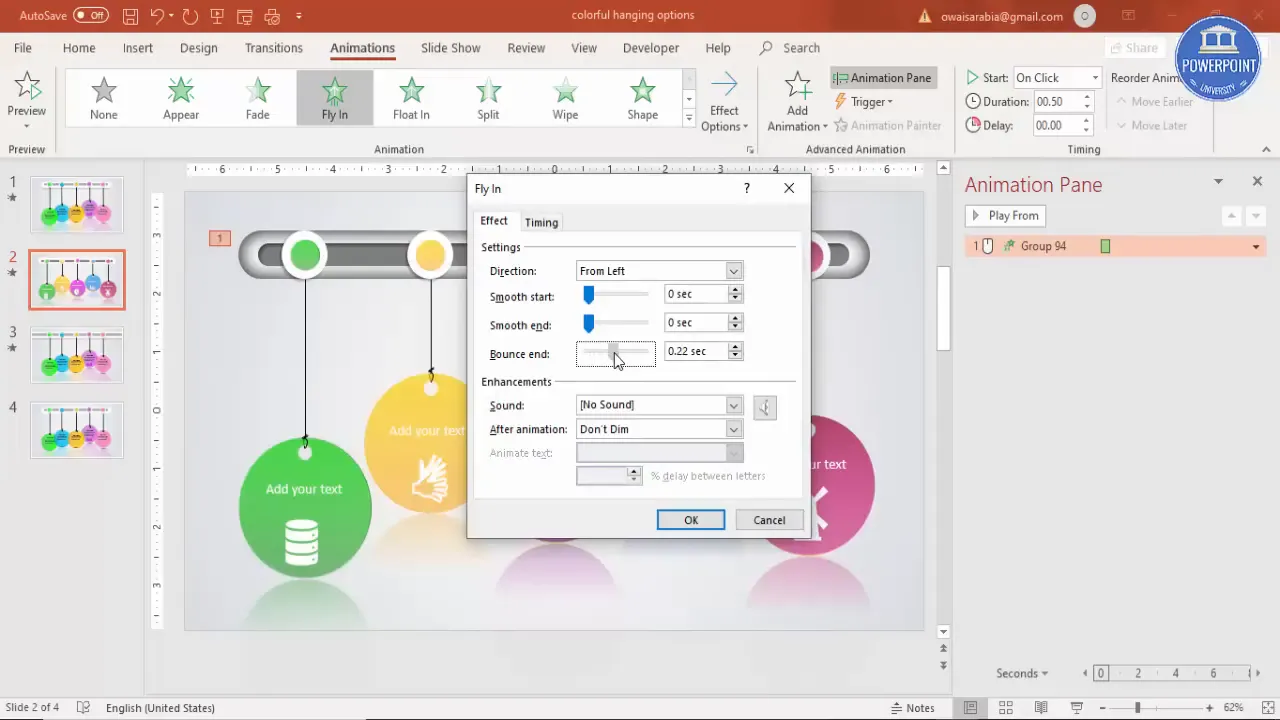Open the Effect Options dropdown
Screen dimensions: 1280x720
725,102
